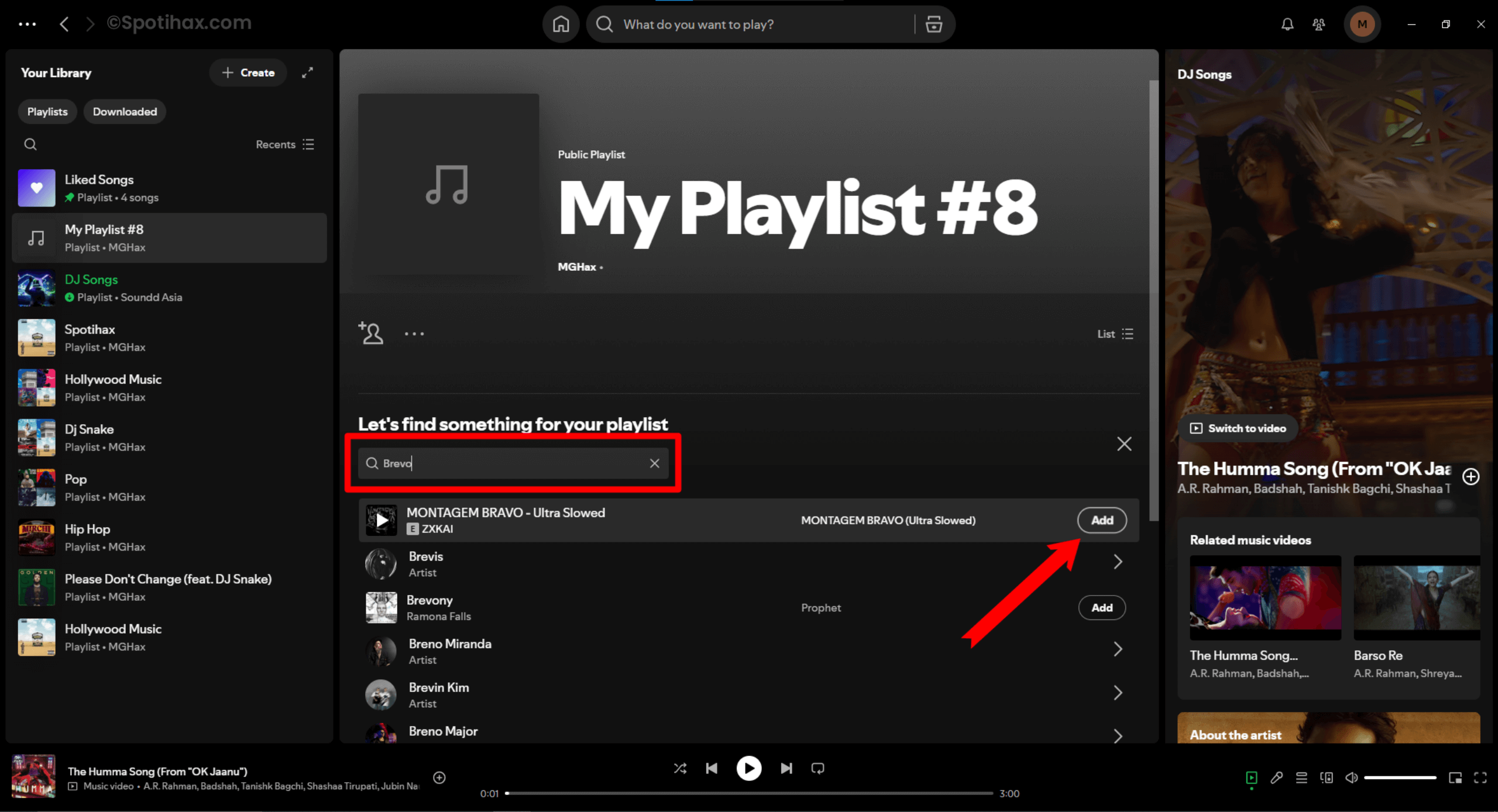This screenshot has height=812, width=1498.
Task: Open Barso Re related video thumbnail
Action: click(1417, 597)
